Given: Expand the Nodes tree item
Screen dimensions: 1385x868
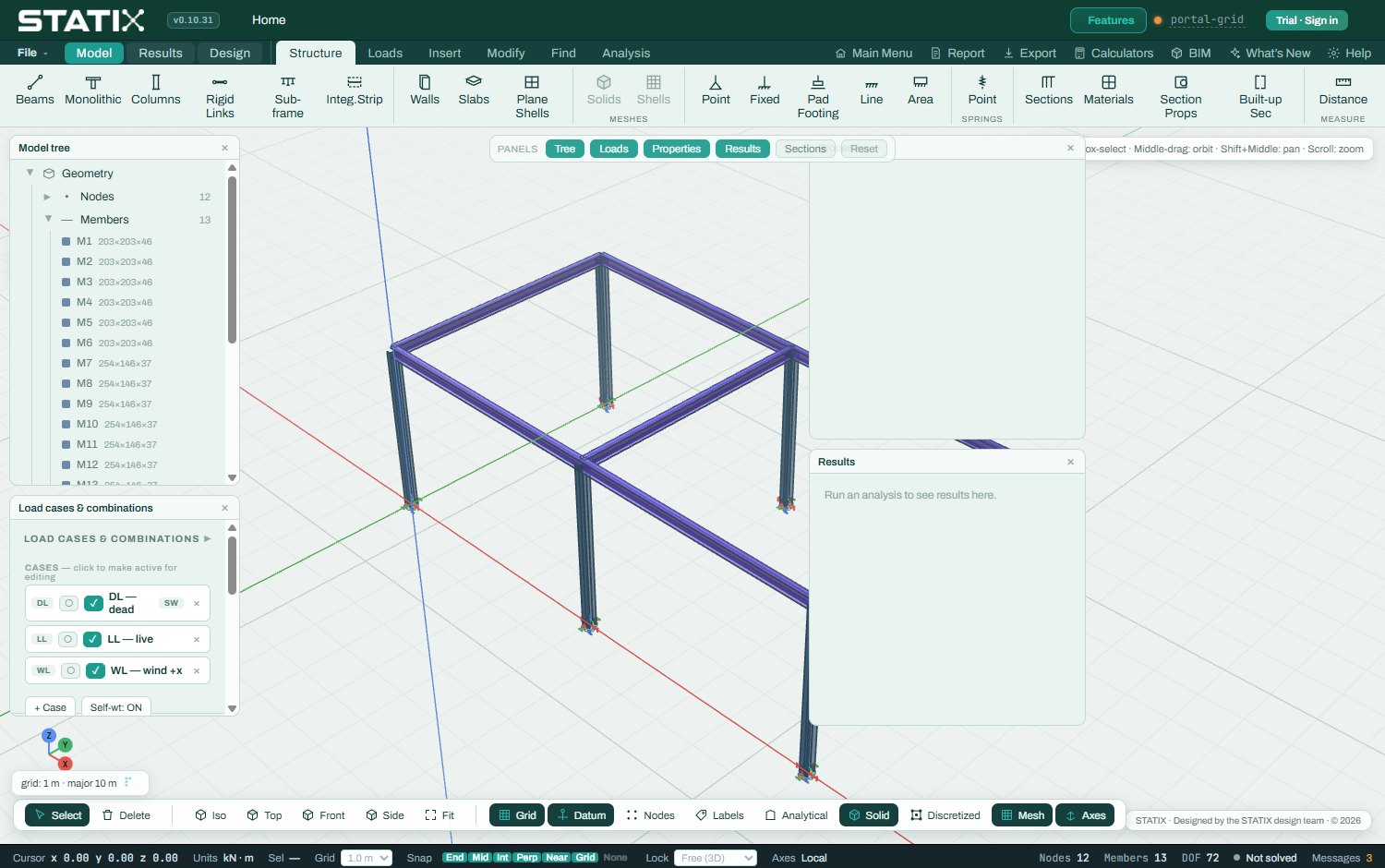Looking at the screenshot, I should [x=47, y=197].
